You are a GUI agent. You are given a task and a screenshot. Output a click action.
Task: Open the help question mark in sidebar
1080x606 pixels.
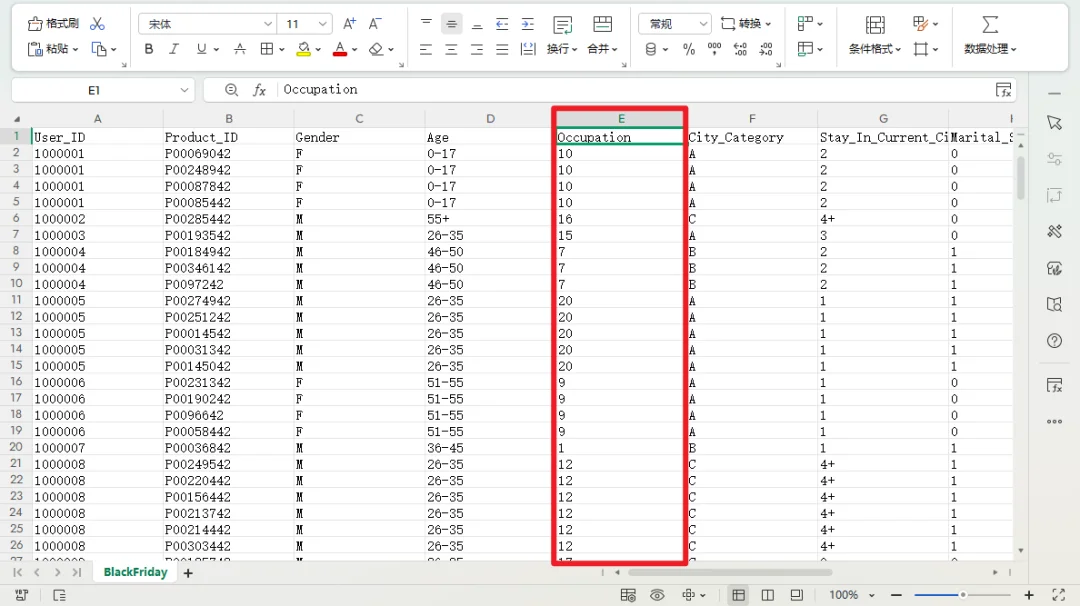click(1054, 341)
